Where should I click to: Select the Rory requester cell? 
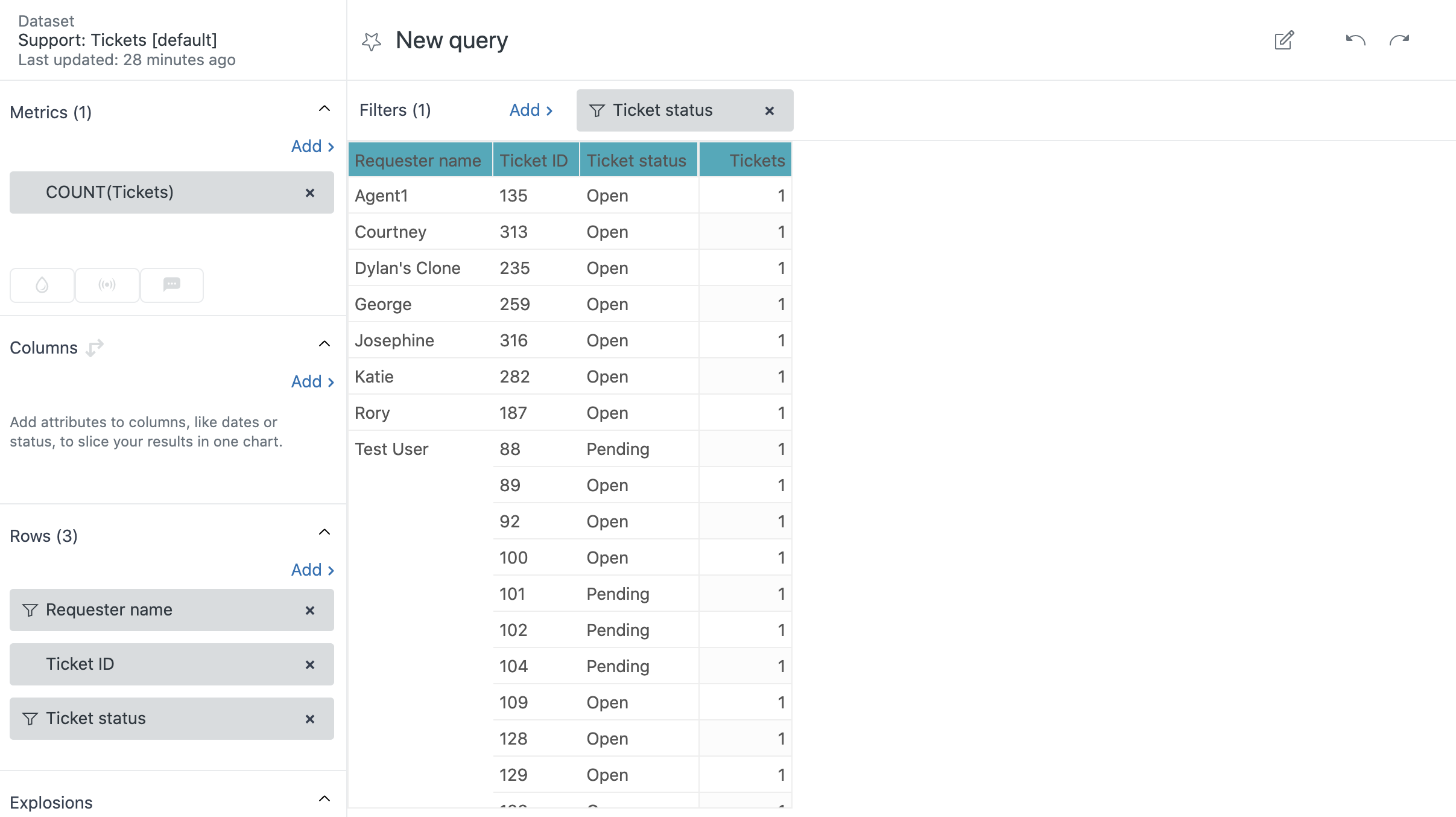pyautogui.click(x=420, y=413)
